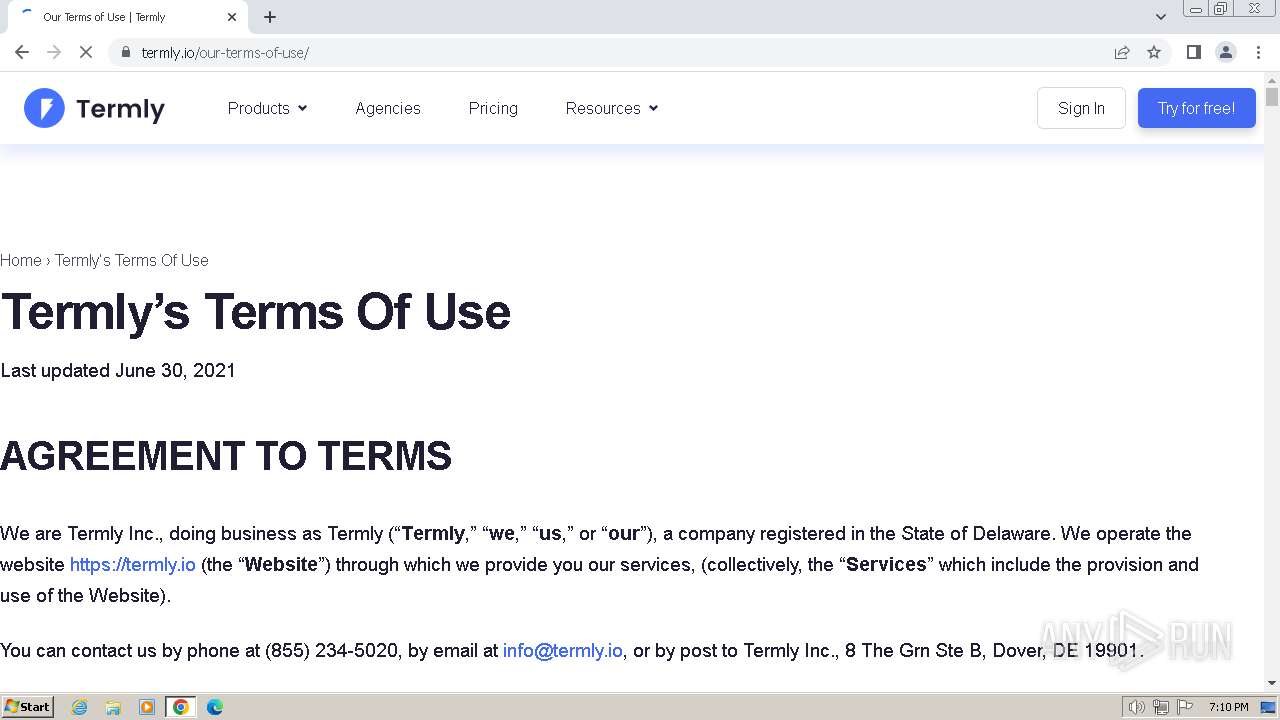Go back to the previous page
The image size is (1280, 720).
[22, 52]
